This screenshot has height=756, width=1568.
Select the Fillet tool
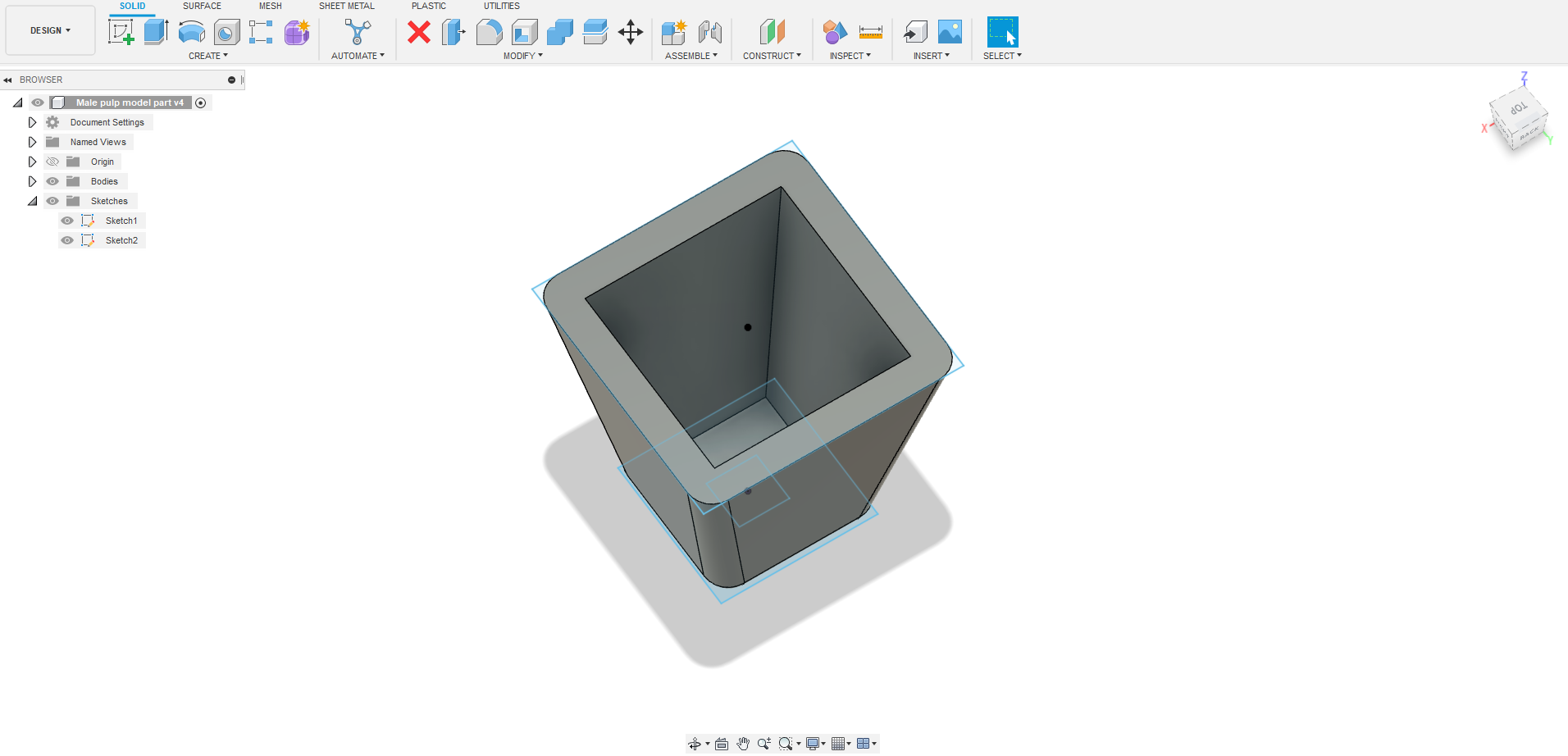tap(489, 32)
